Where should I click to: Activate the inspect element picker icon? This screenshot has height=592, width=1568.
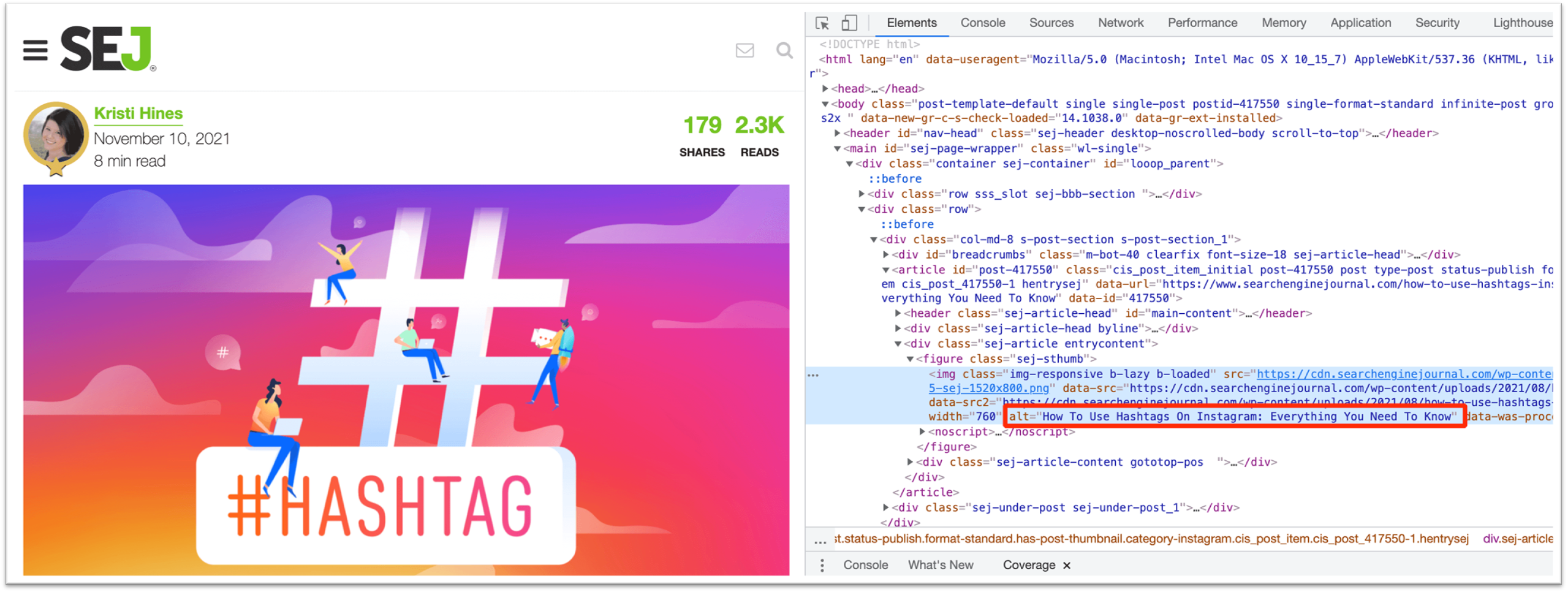pos(822,23)
